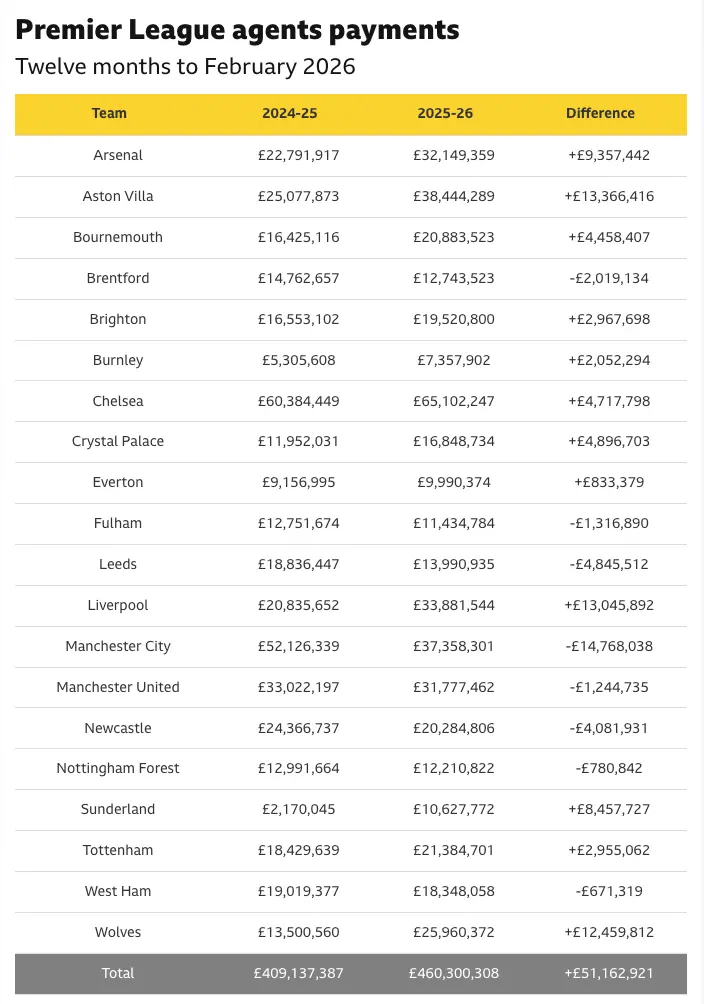The image size is (704, 1004).
Task: Click Everton's difference value +£833,379
Action: [x=609, y=482]
